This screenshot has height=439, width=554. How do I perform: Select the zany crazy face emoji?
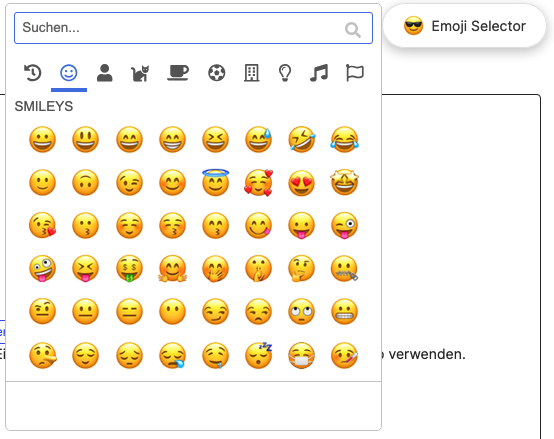42,268
